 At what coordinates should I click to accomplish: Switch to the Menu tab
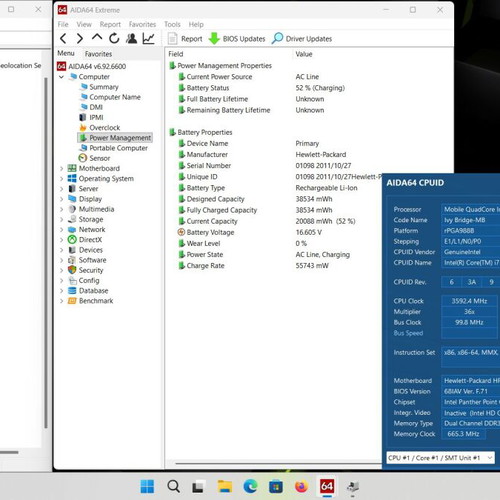[66, 53]
